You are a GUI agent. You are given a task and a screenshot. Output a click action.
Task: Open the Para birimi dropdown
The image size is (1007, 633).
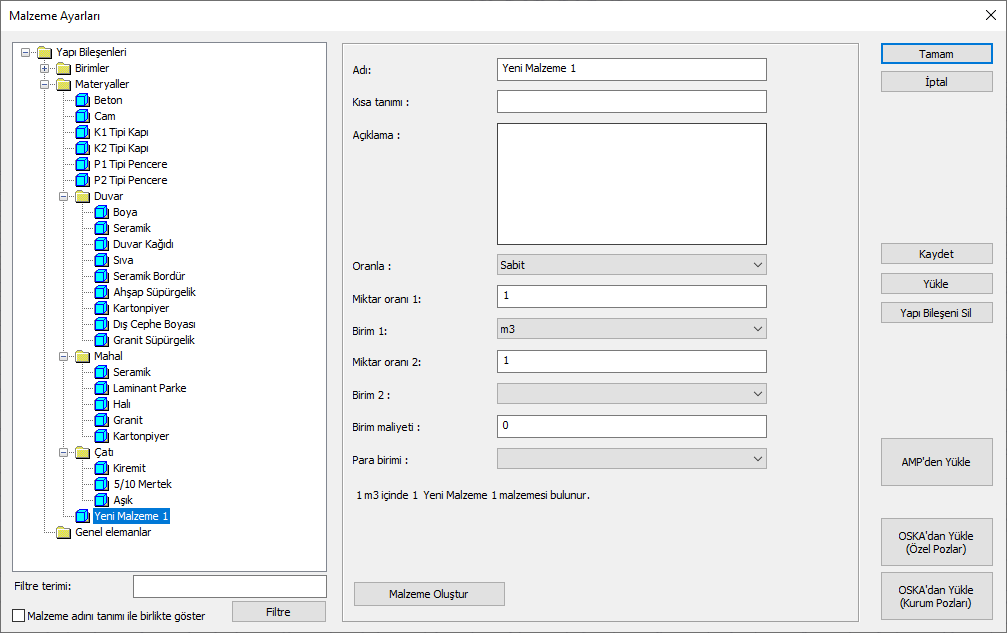(631, 459)
